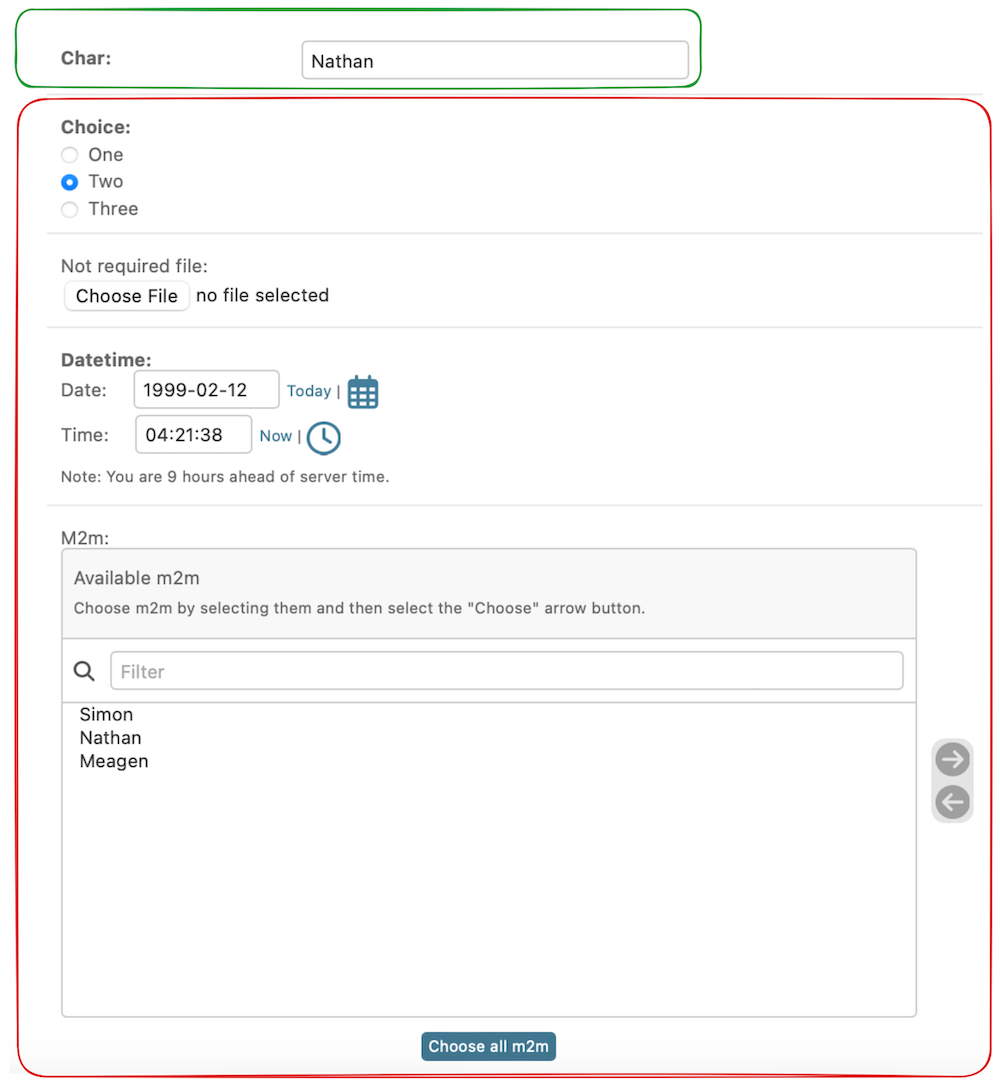Select Simon in available m2m list

(106, 715)
